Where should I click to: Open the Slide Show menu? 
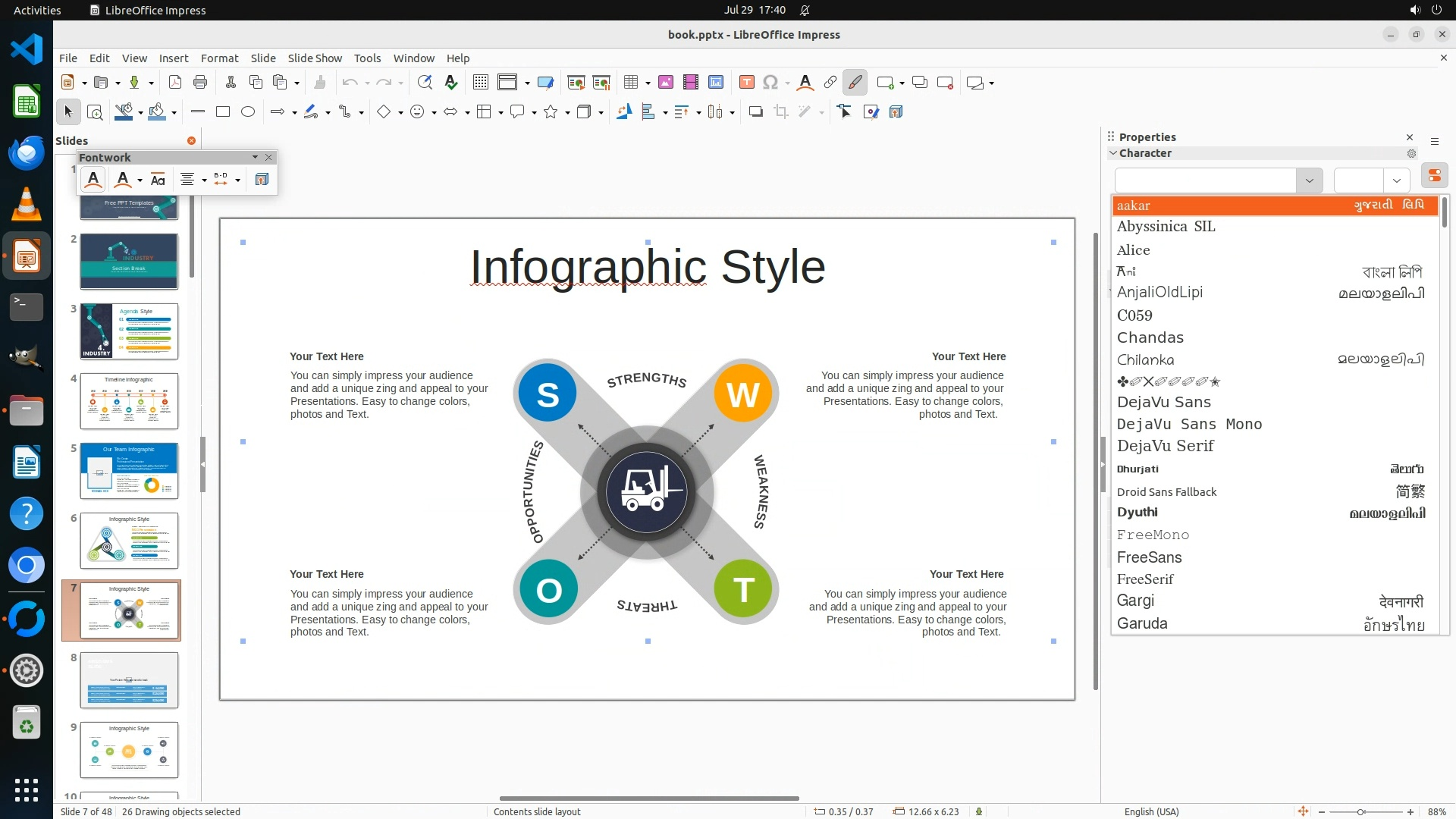pos(315,58)
